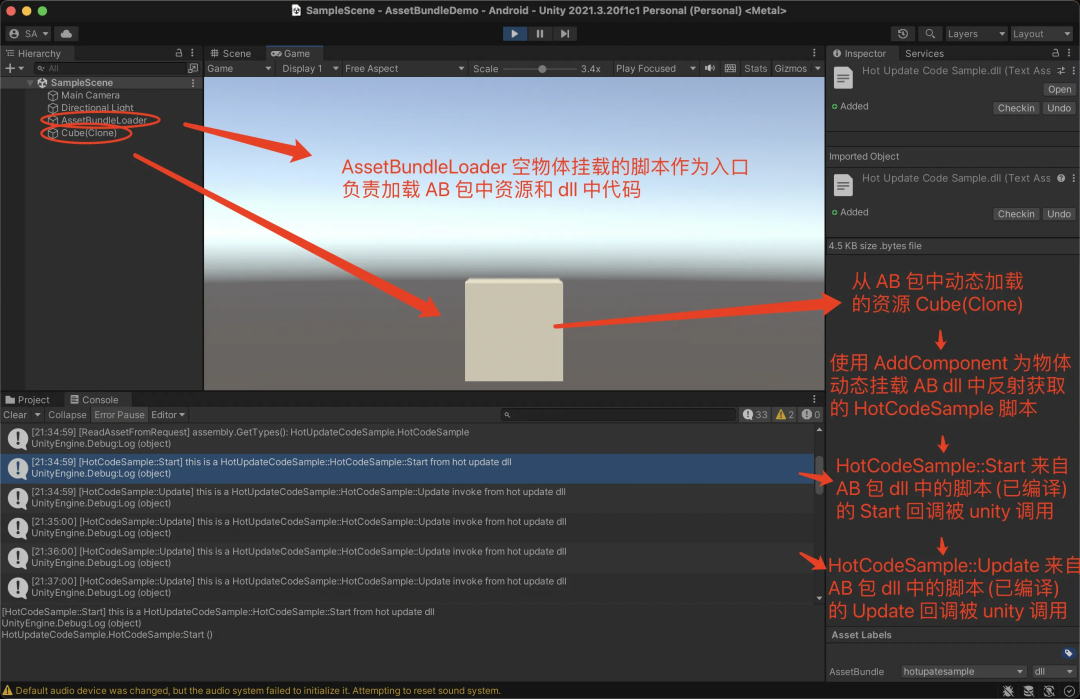Image resolution: width=1080 pixels, height=699 pixels.
Task: Select AssetBundleLoader in the Hierarchy
Action: (103, 120)
